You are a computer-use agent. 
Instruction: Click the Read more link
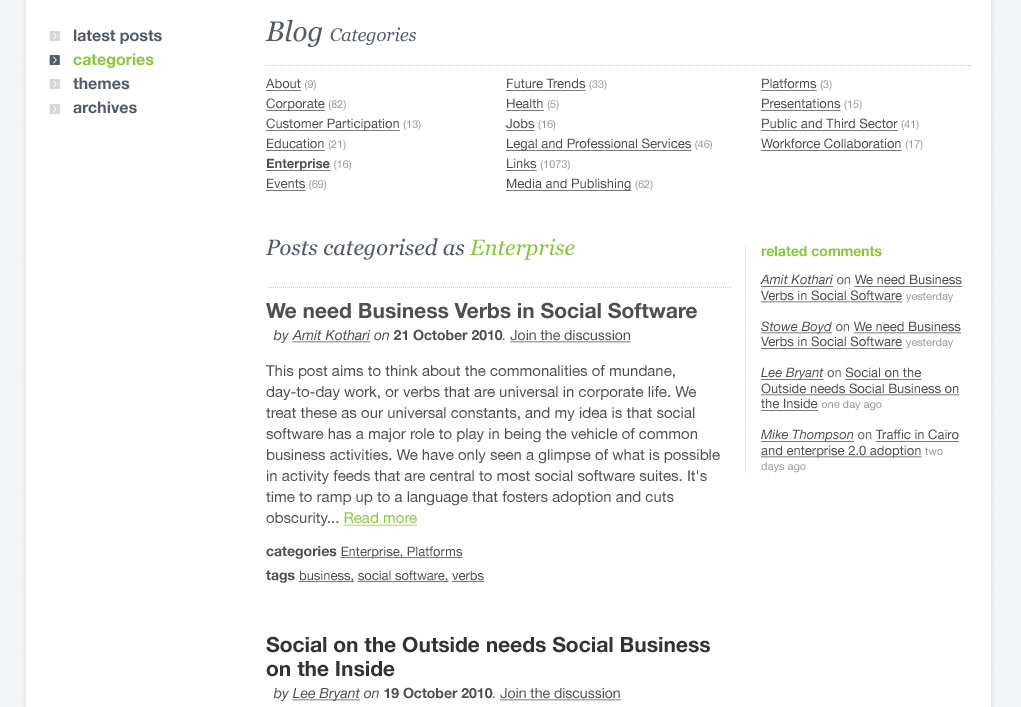point(380,518)
